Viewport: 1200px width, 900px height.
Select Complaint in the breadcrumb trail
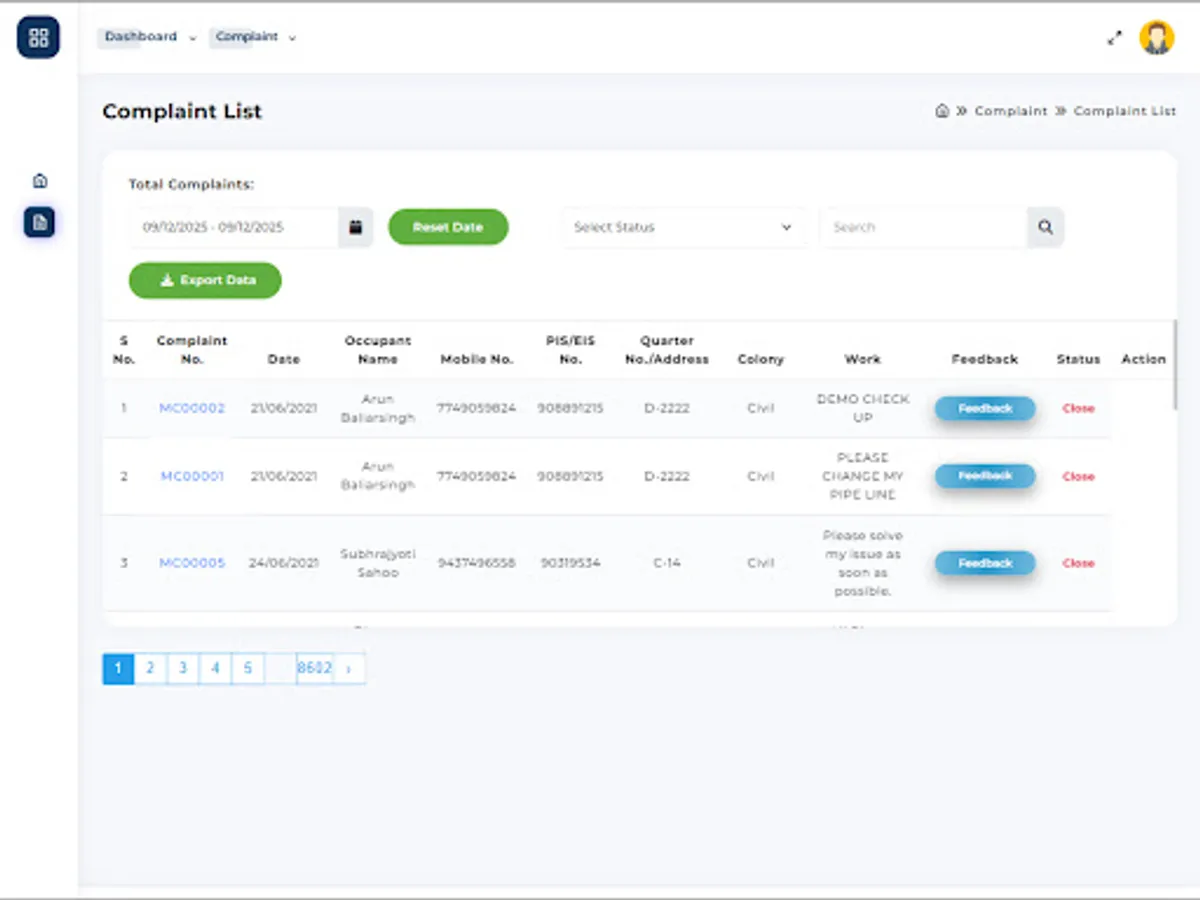point(1011,111)
